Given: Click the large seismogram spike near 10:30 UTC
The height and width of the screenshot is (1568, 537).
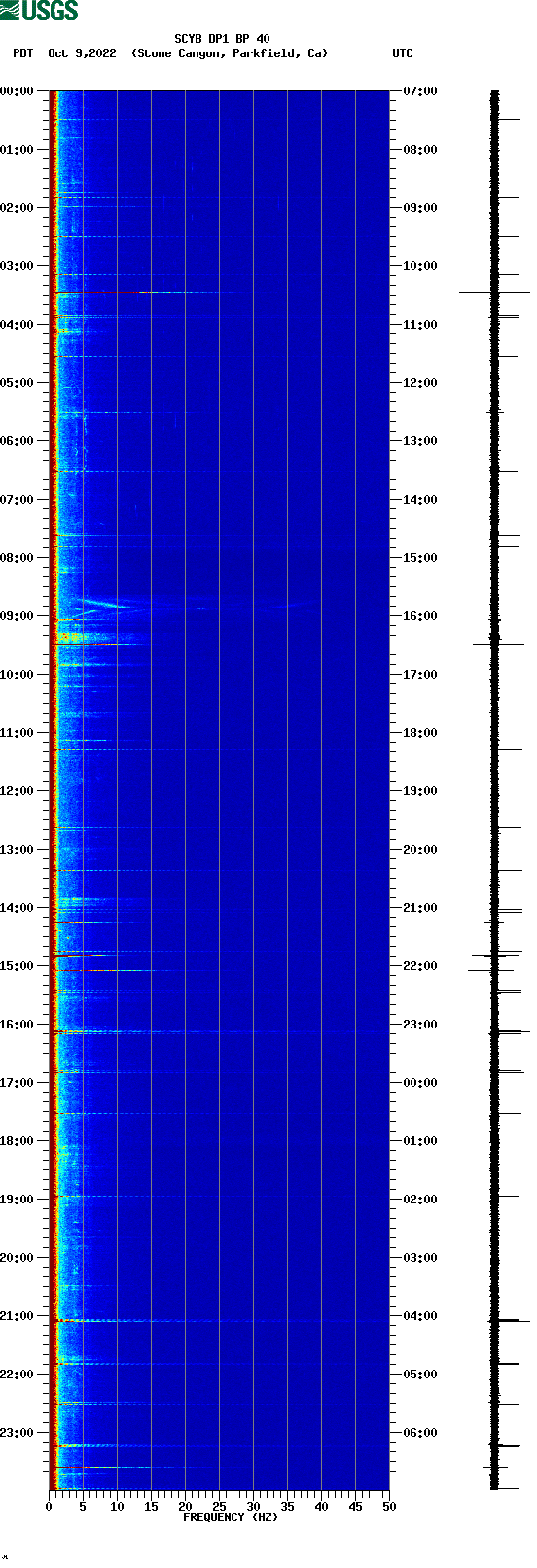Looking at the screenshot, I should [494, 292].
